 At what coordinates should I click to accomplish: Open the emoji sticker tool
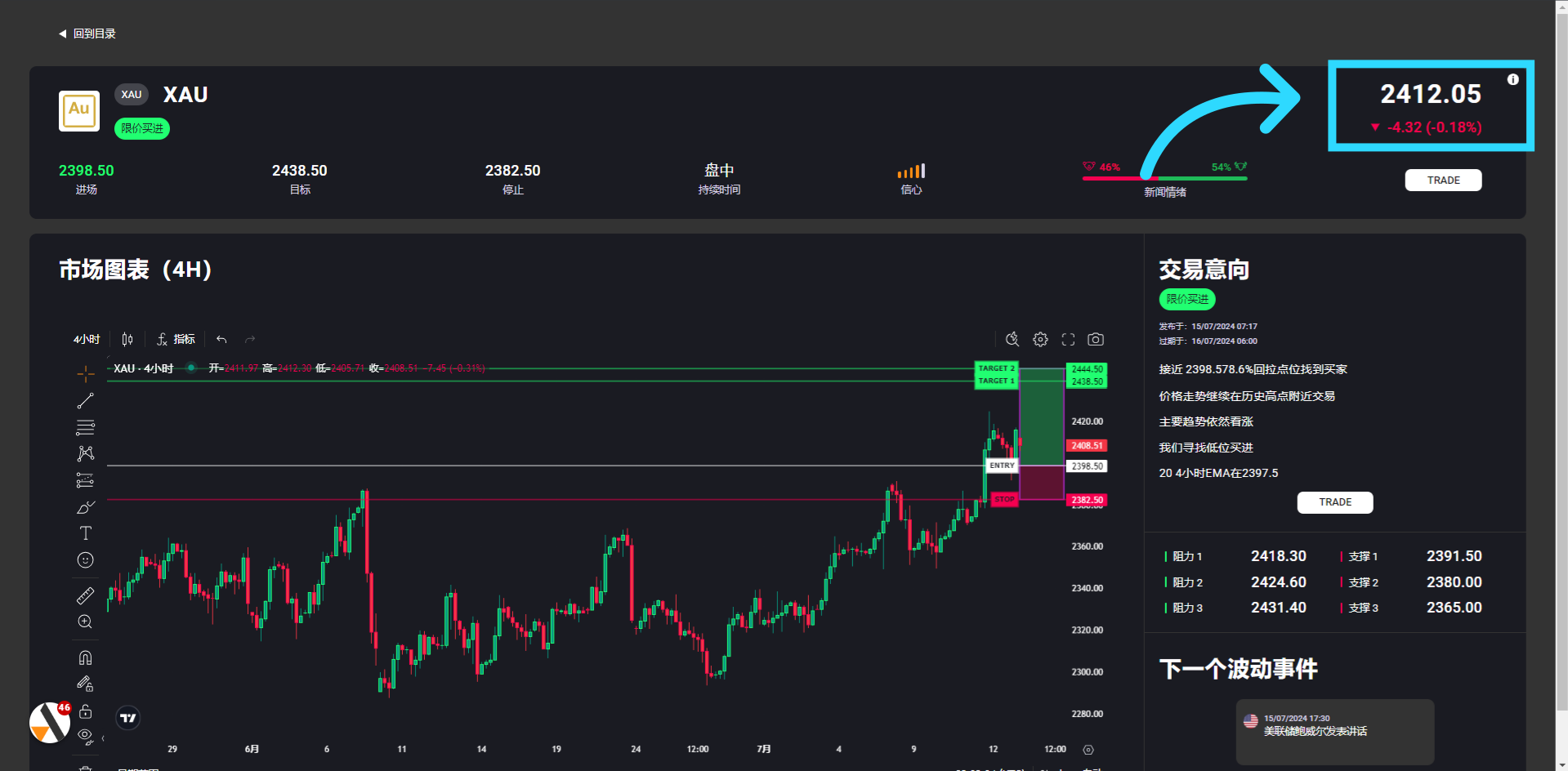coord(86,560)
